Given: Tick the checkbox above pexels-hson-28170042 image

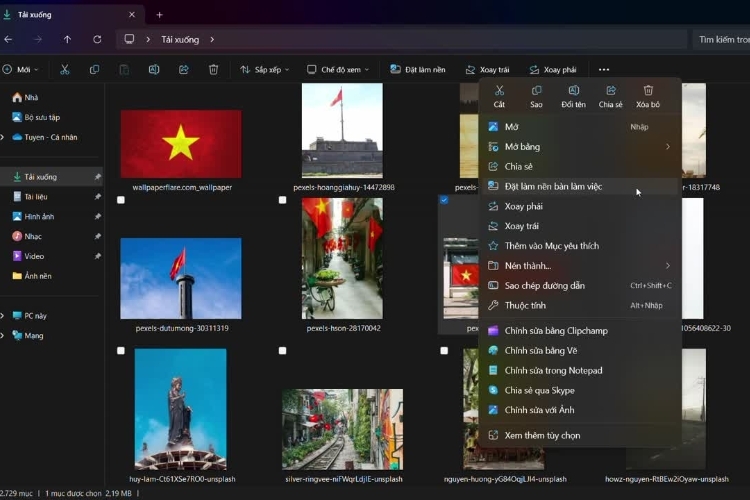Looking at the screenshot, I should coord(283,200).
